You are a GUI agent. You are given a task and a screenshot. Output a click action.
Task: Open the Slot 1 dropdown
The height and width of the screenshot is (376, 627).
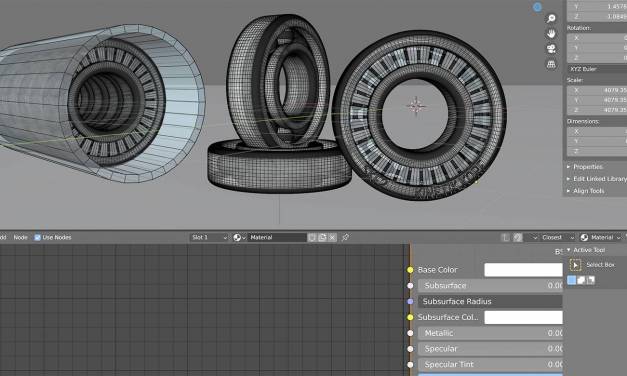click(208, 238)
